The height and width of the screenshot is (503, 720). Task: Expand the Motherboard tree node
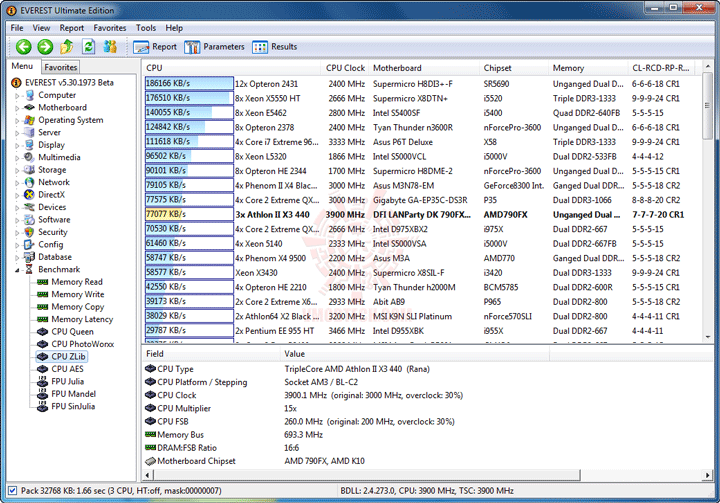(x=17, y=108)
